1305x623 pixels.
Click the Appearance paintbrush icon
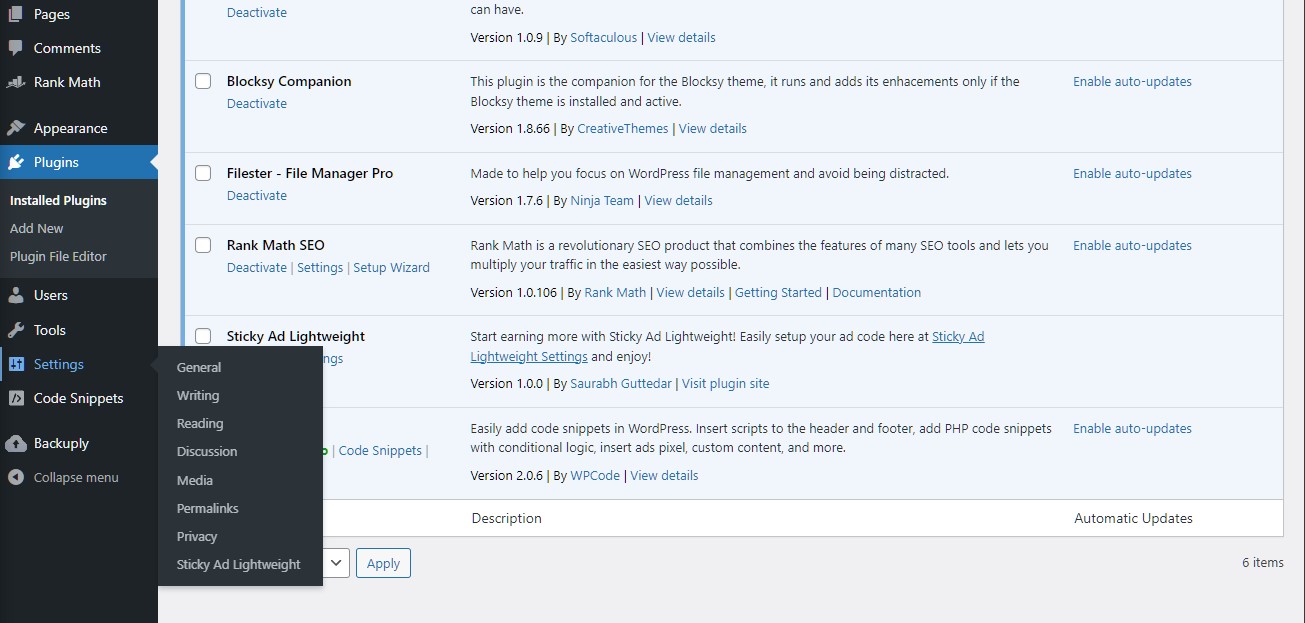click(16, 128)
